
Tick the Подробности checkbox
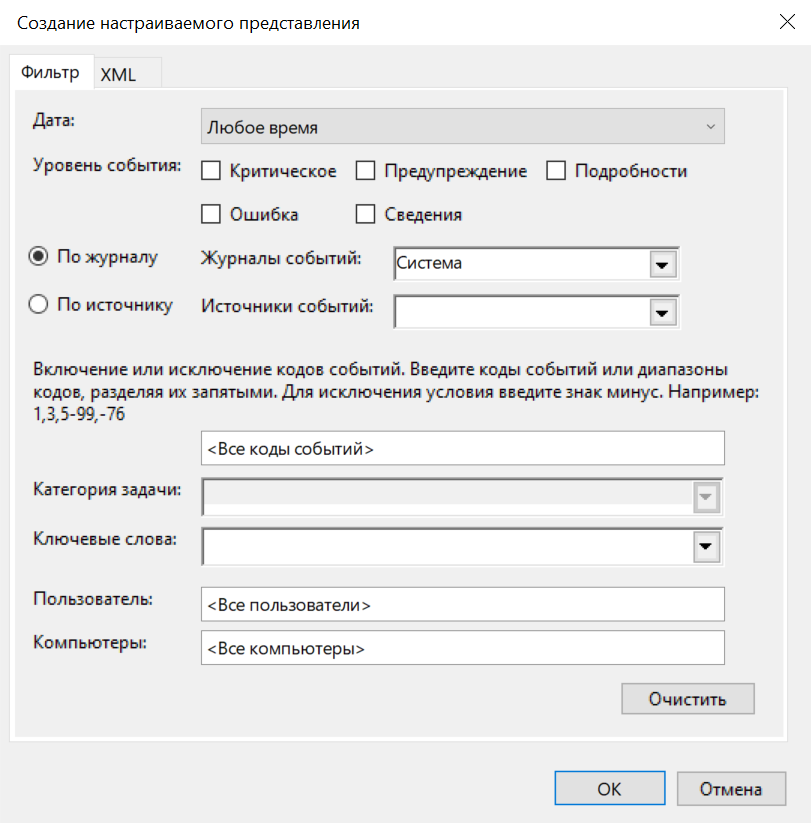[x=556, y=171]
